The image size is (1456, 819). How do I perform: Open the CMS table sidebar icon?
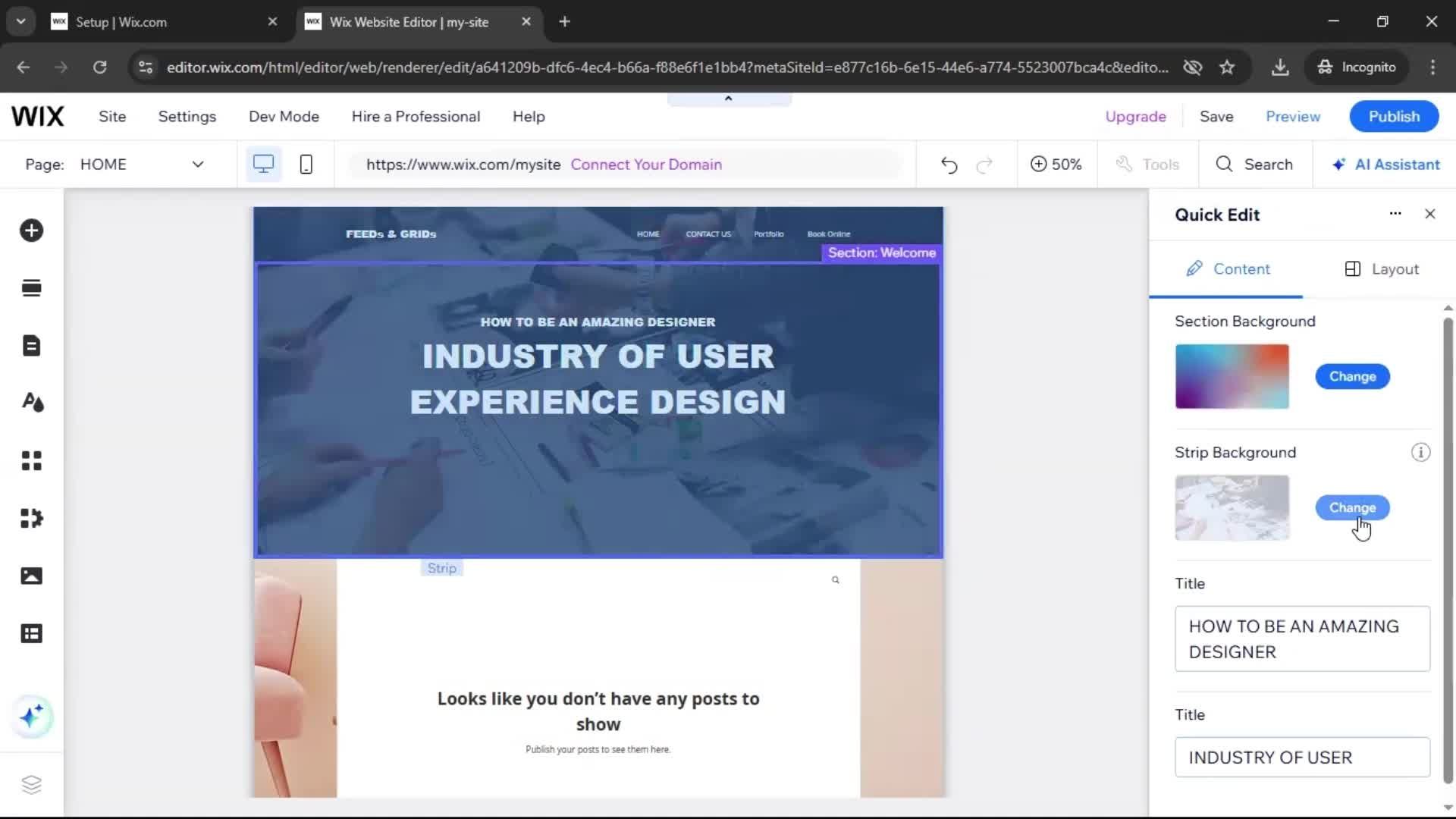tap(31, 633)
